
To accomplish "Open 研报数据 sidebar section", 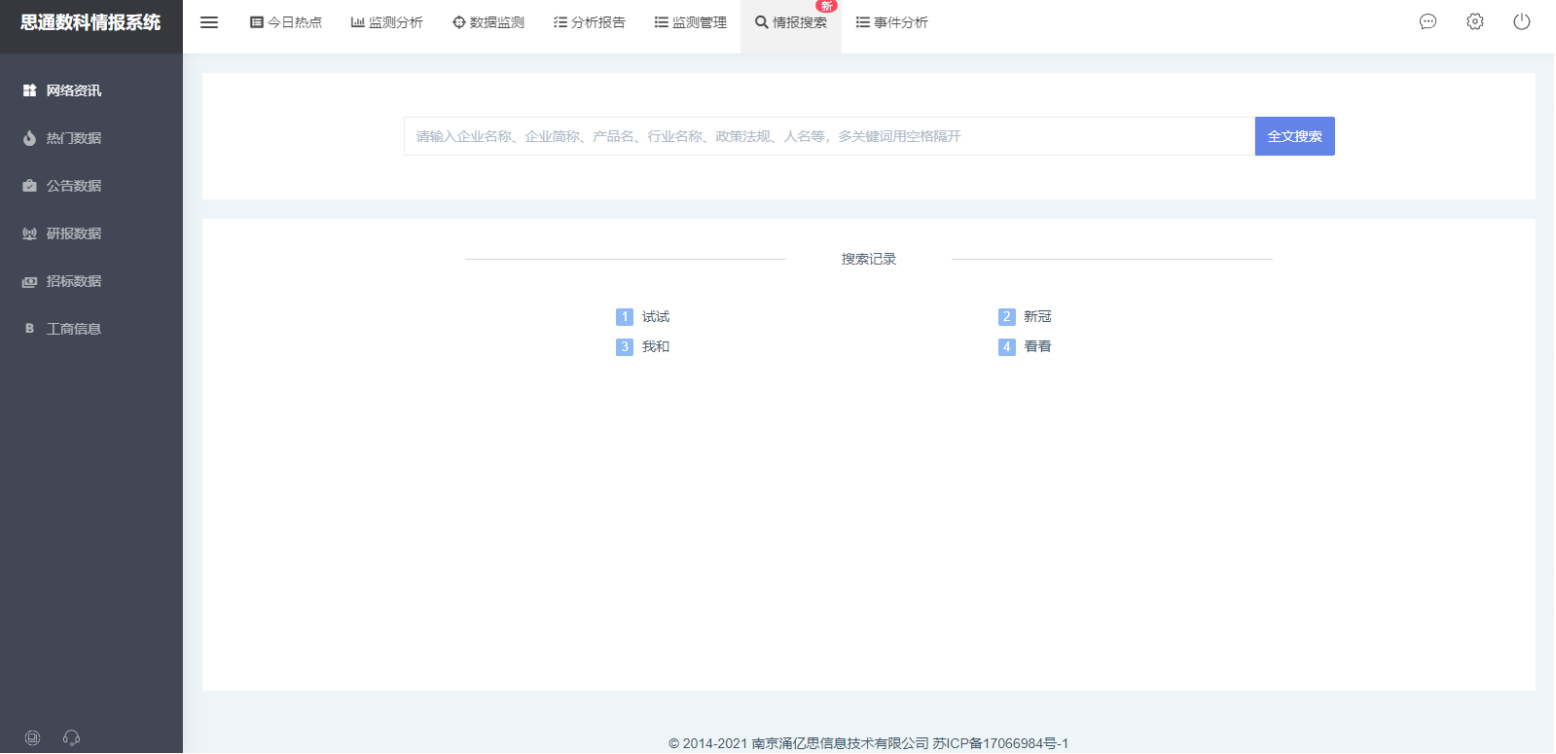I will point(73,233).
